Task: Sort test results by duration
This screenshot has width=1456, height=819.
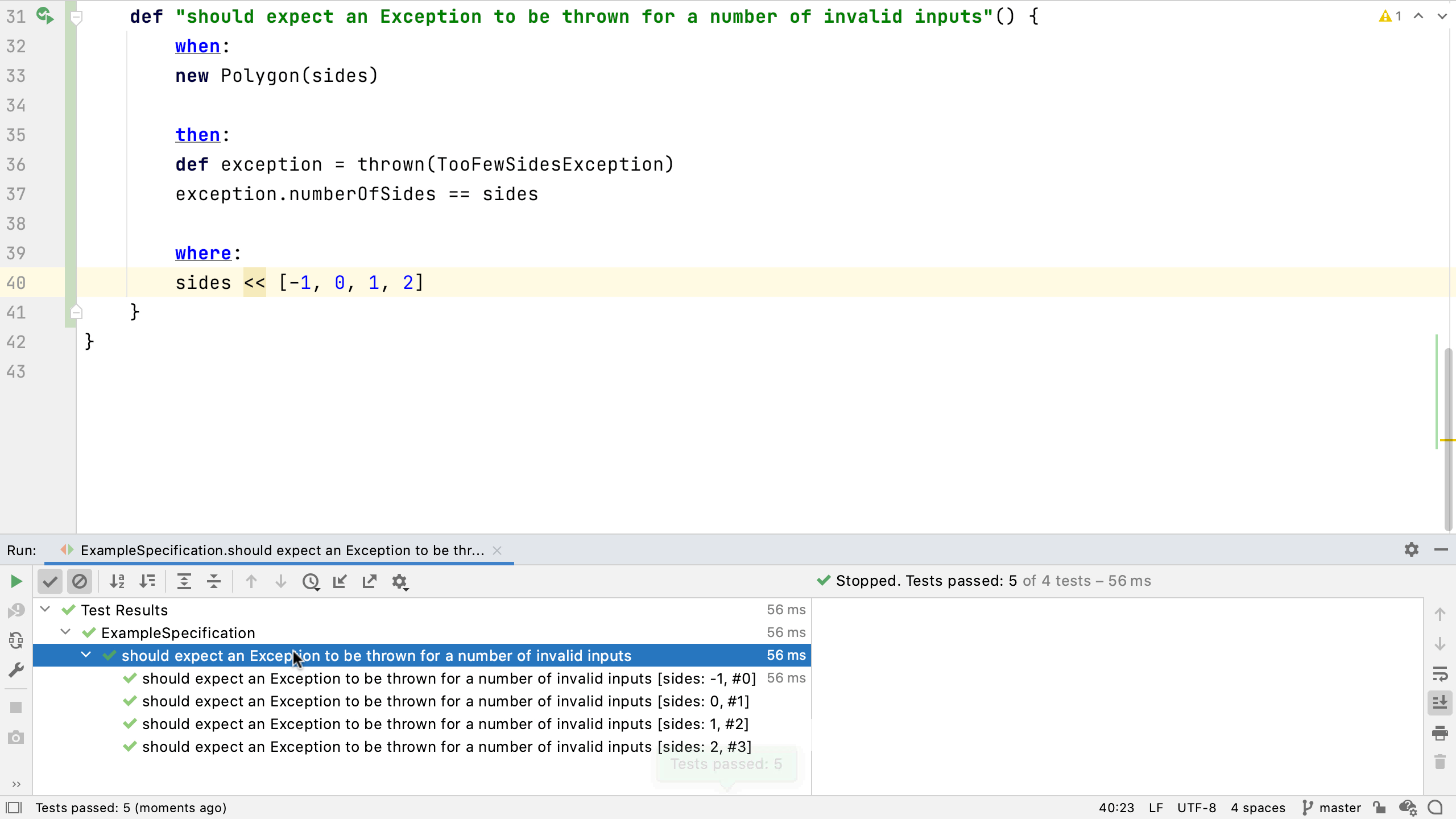Action: point(147,581)
